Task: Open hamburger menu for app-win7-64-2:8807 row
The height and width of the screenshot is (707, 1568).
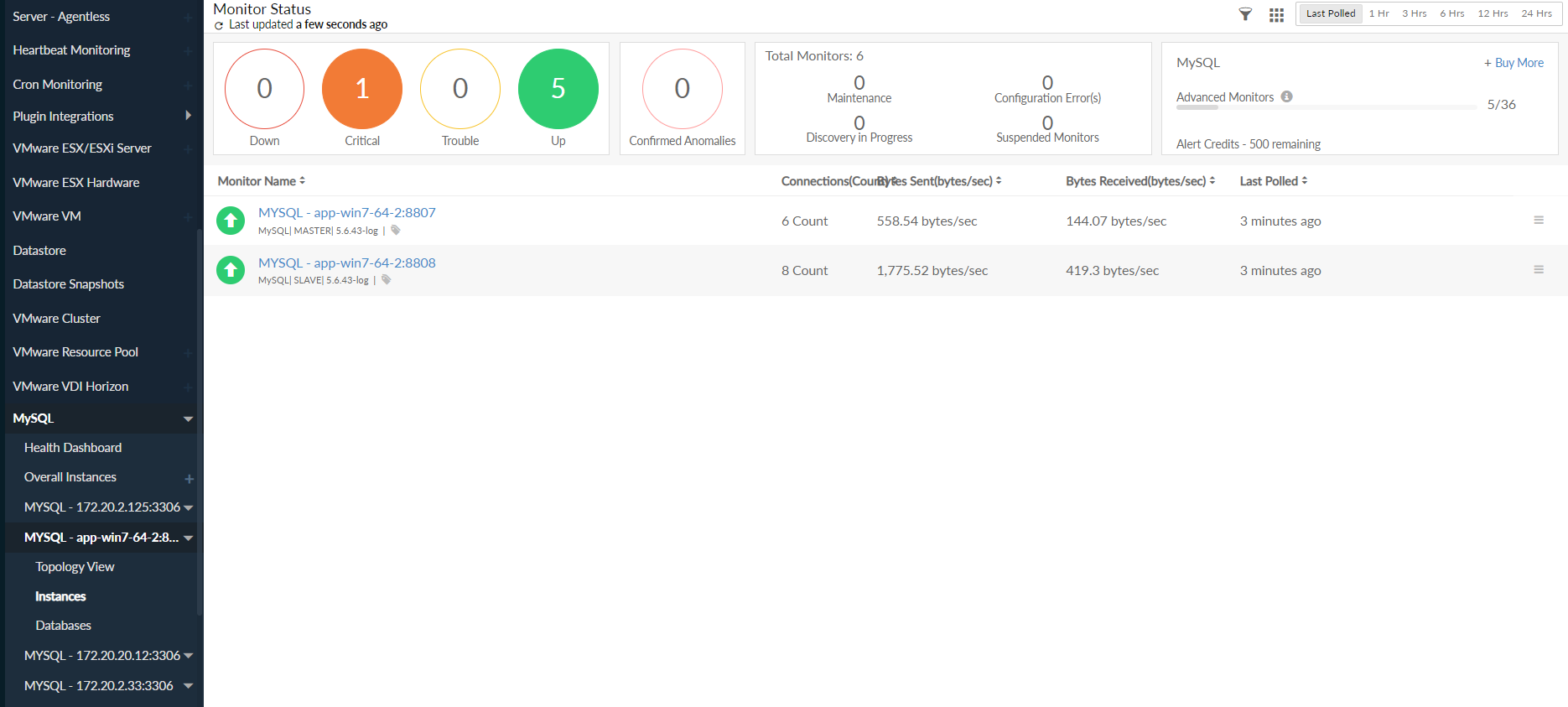Action: pos(1539,220)
